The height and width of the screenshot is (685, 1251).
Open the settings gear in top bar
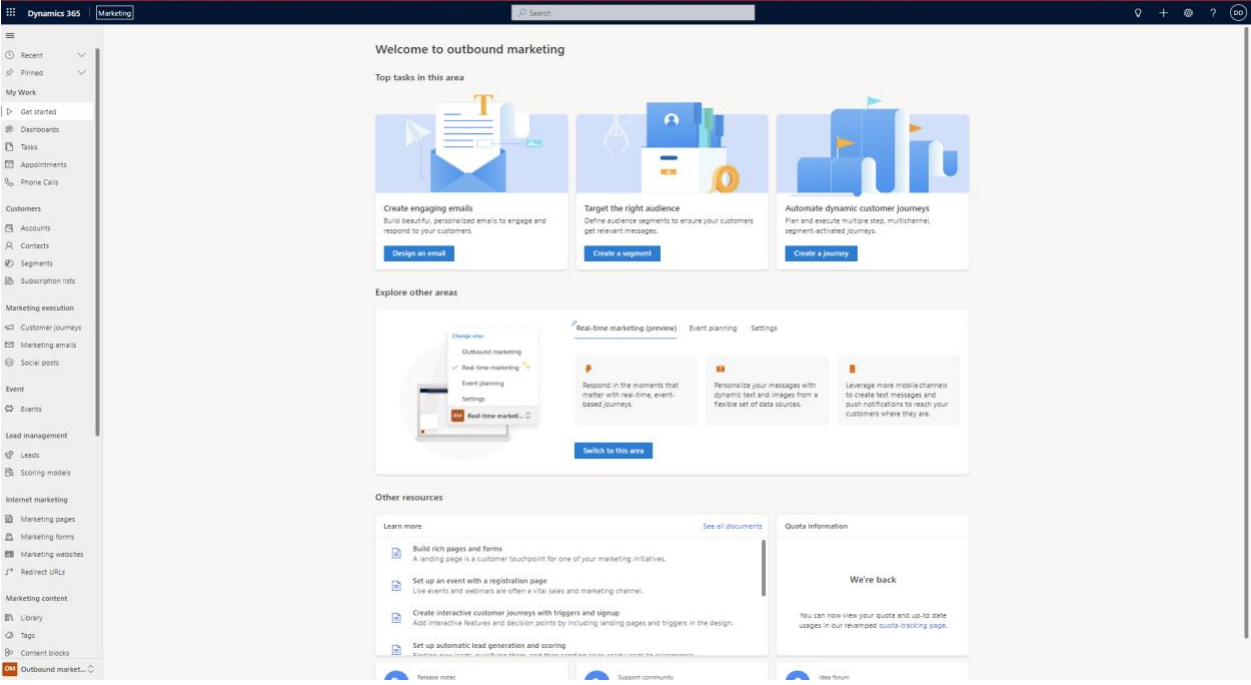pyautogui.click(x=1188, y=13)
